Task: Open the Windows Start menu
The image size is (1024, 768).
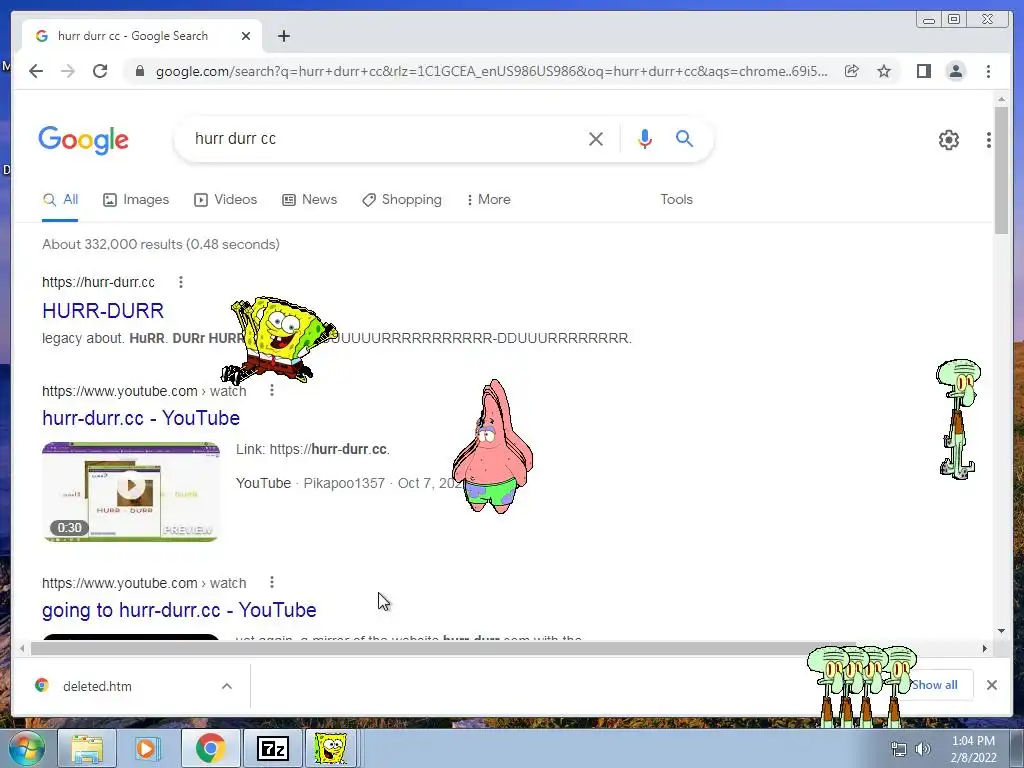Action: click(26, 748)
